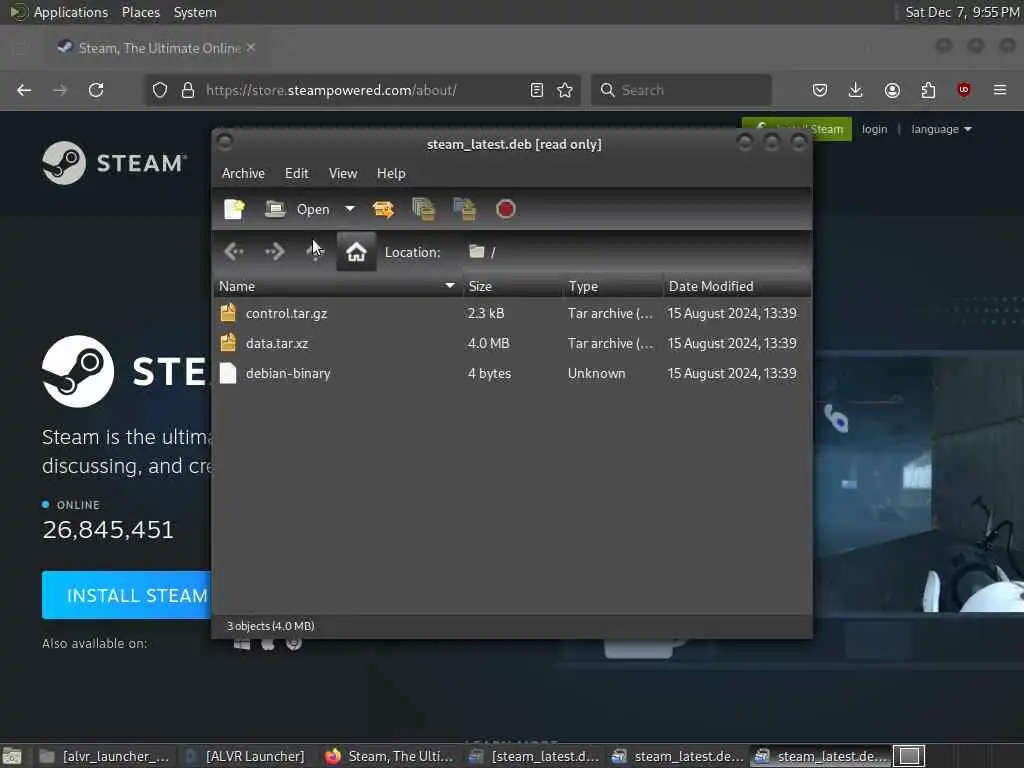This screenshot has width=1024, height=768.
Task: Expand the Steam language dropdown
Action: point(941,129)
